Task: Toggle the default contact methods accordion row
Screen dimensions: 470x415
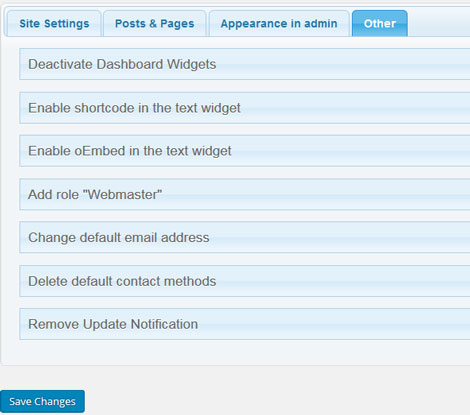Action: [x=245, y=281]
